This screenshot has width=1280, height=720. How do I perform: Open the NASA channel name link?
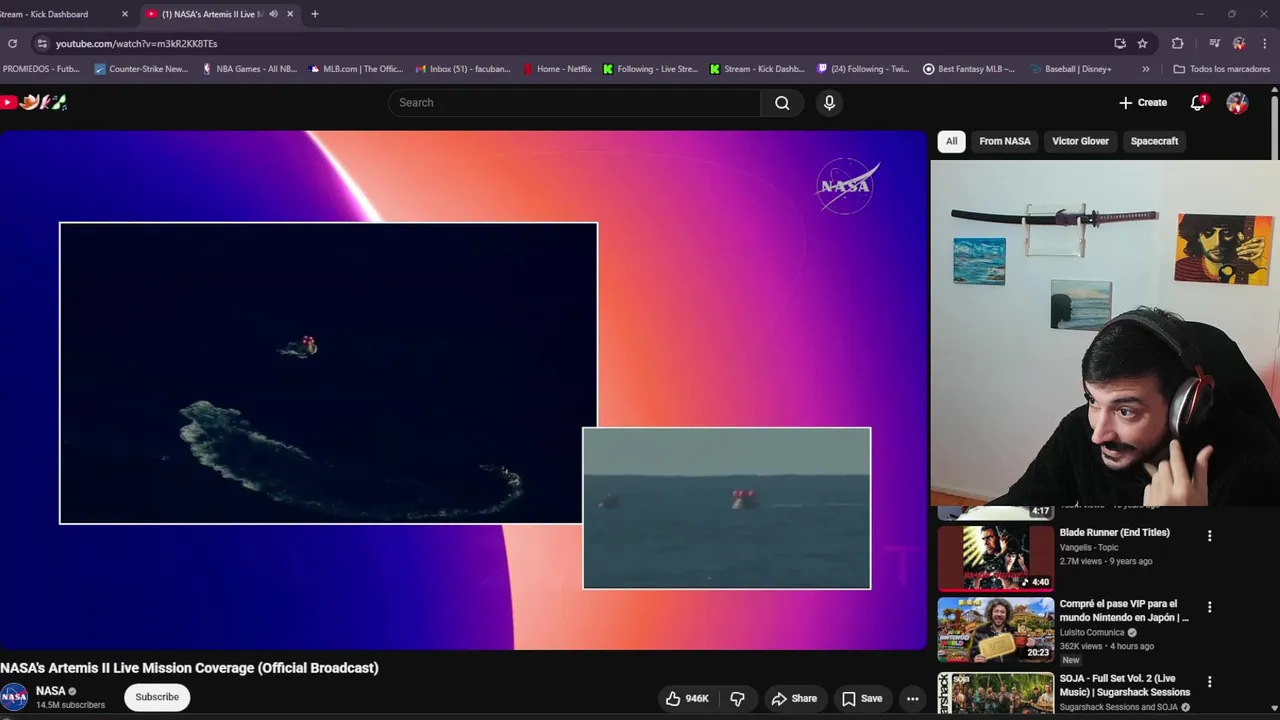tap(50, 691)
